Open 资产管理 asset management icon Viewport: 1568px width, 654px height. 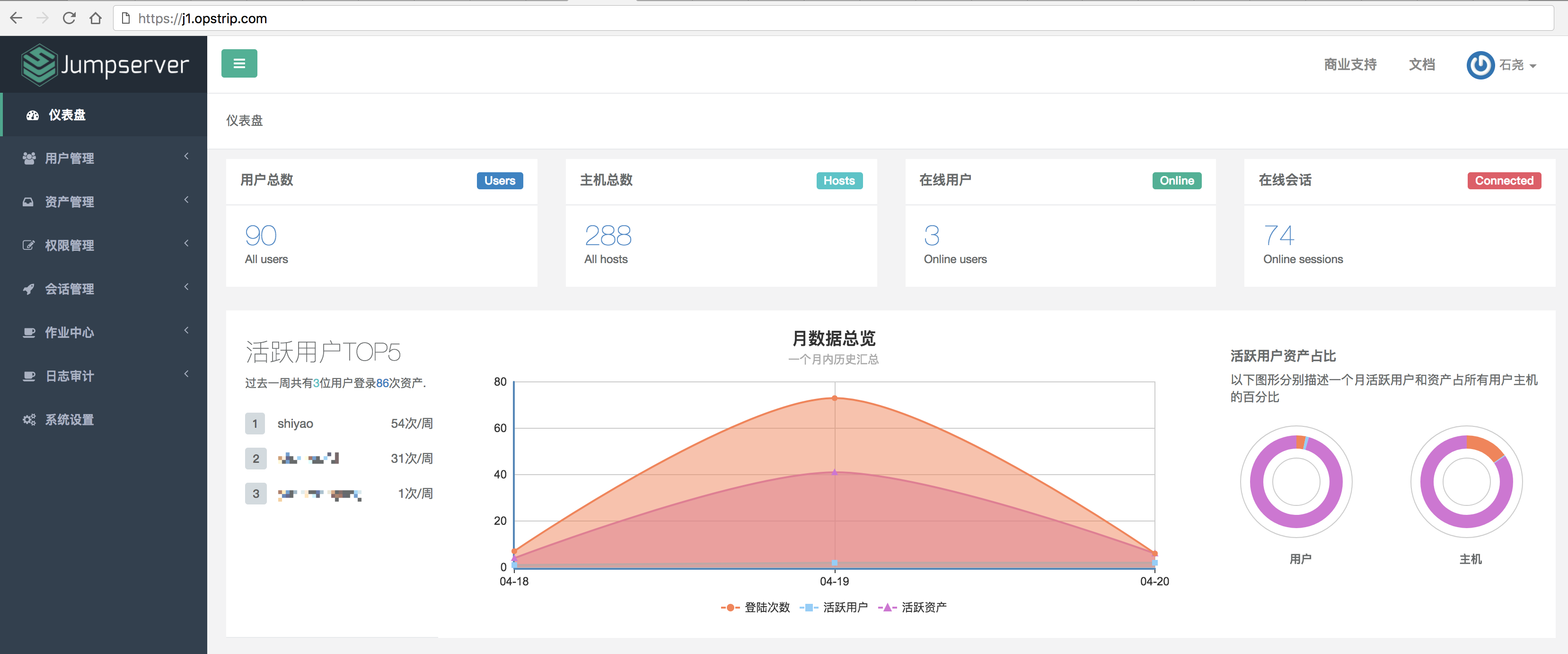(28, 202)
